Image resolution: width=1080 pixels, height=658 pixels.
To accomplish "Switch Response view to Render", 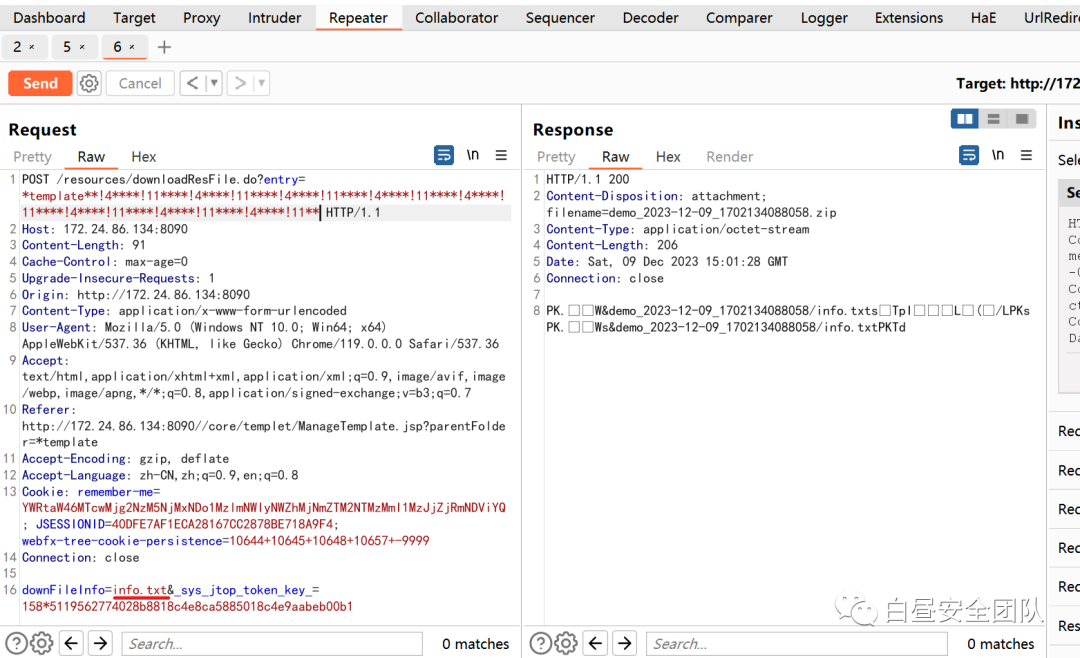I will pos(729,156).
